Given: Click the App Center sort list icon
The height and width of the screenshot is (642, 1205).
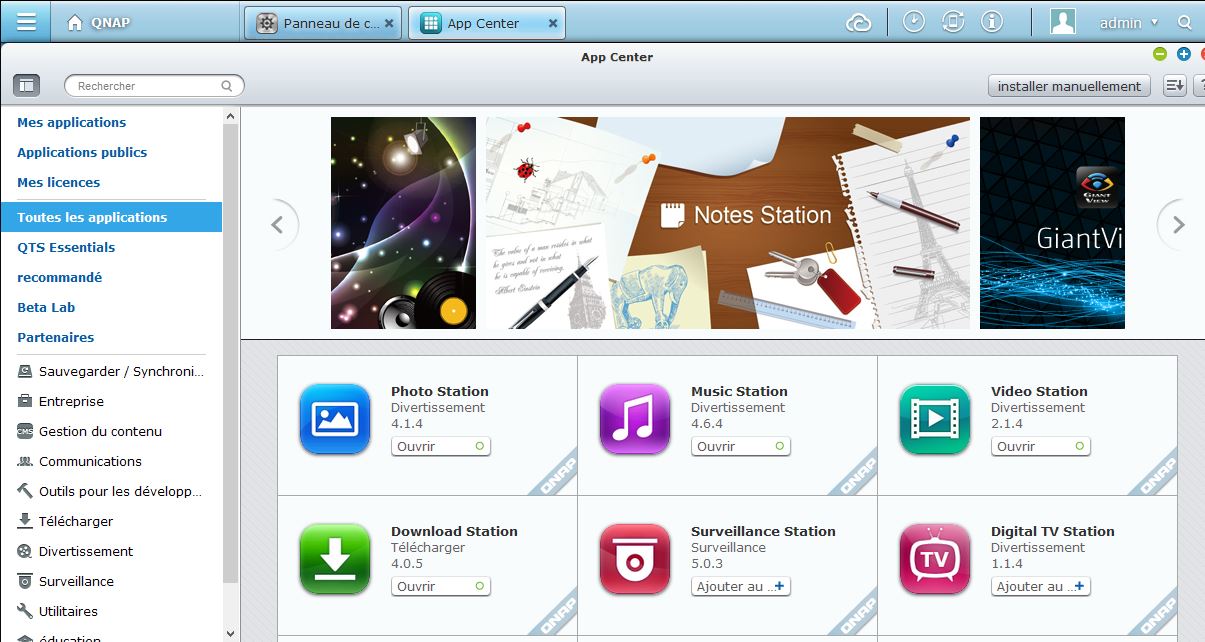Looking at the screenshot, I should (x=1174, y=86).
